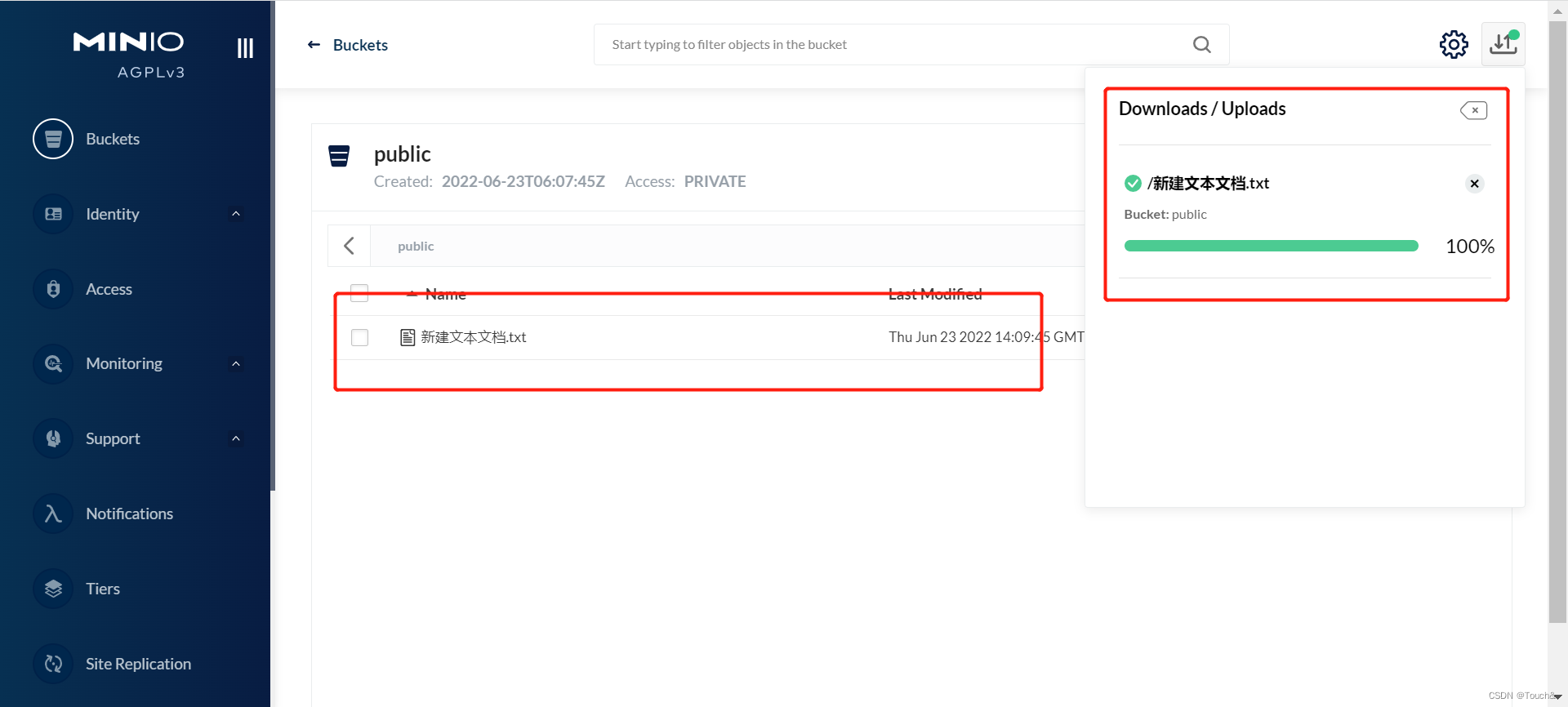The height and width of the screenshot is (707, 1568).
Task: Click the Notifications lambda icon
Action: (x=53, y=514)
